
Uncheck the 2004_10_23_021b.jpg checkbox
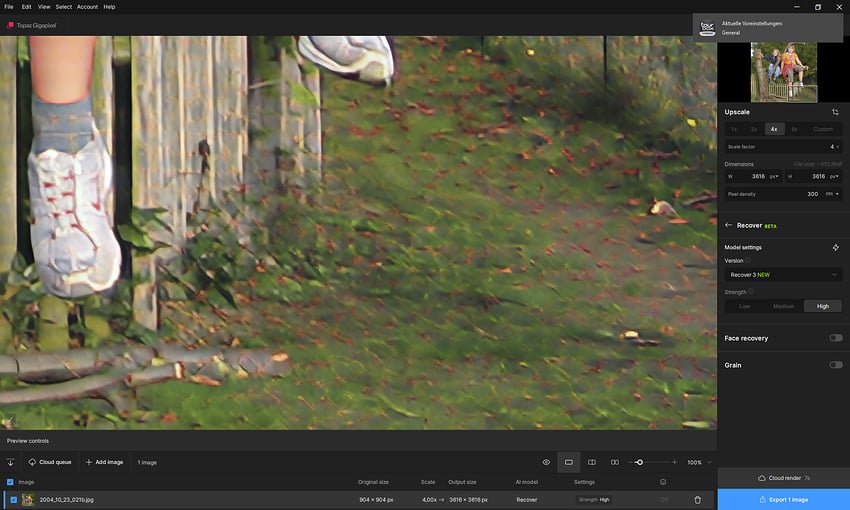[x=14, y=500]
